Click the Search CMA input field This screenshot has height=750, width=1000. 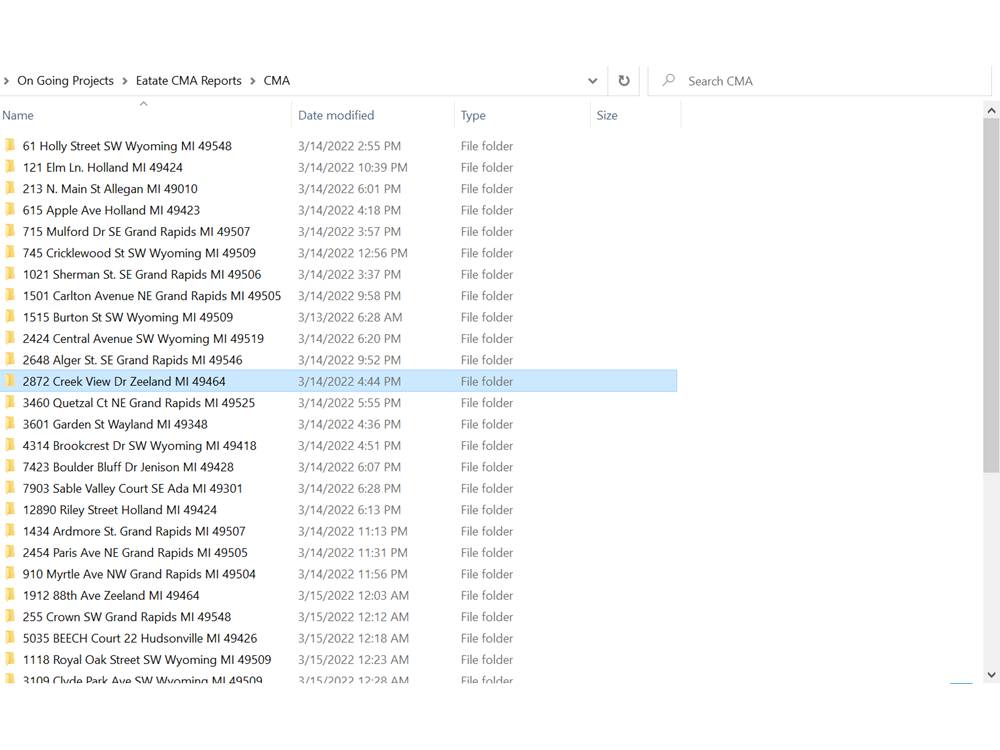820,81
